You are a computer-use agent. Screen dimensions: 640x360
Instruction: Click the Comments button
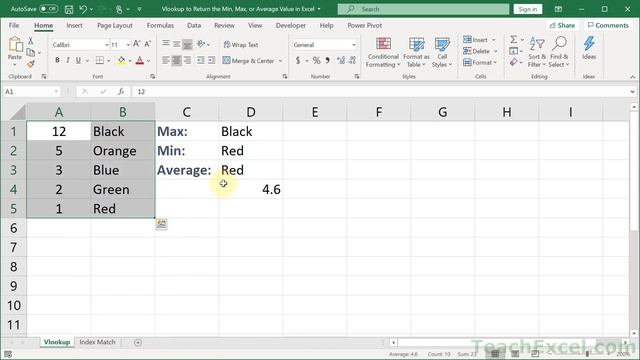pyautogui.click(x=608, y=25)
